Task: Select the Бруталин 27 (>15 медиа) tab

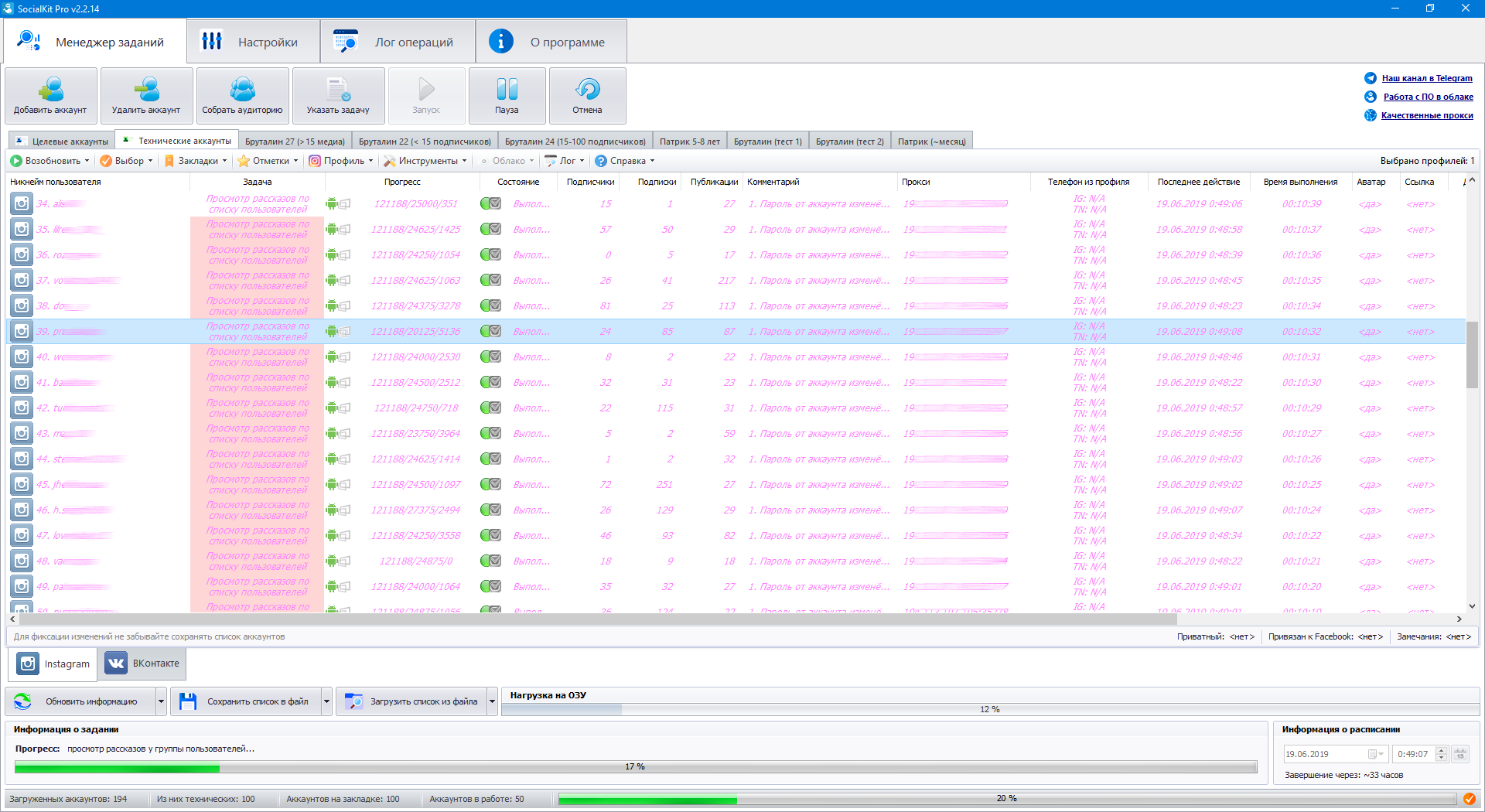Action: [x=294, y=142]
